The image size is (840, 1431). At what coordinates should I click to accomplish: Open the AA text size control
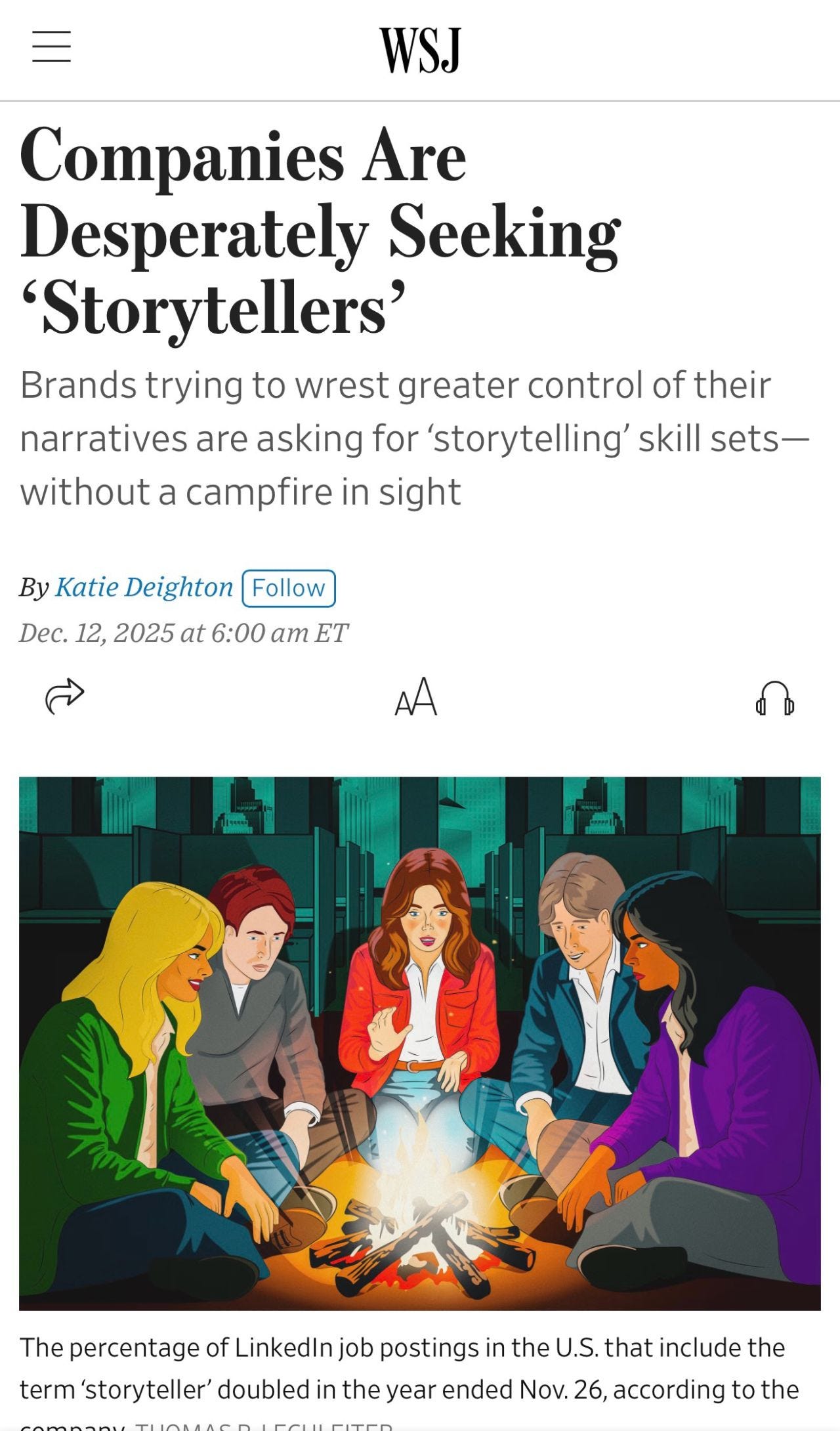pos(416,696)
